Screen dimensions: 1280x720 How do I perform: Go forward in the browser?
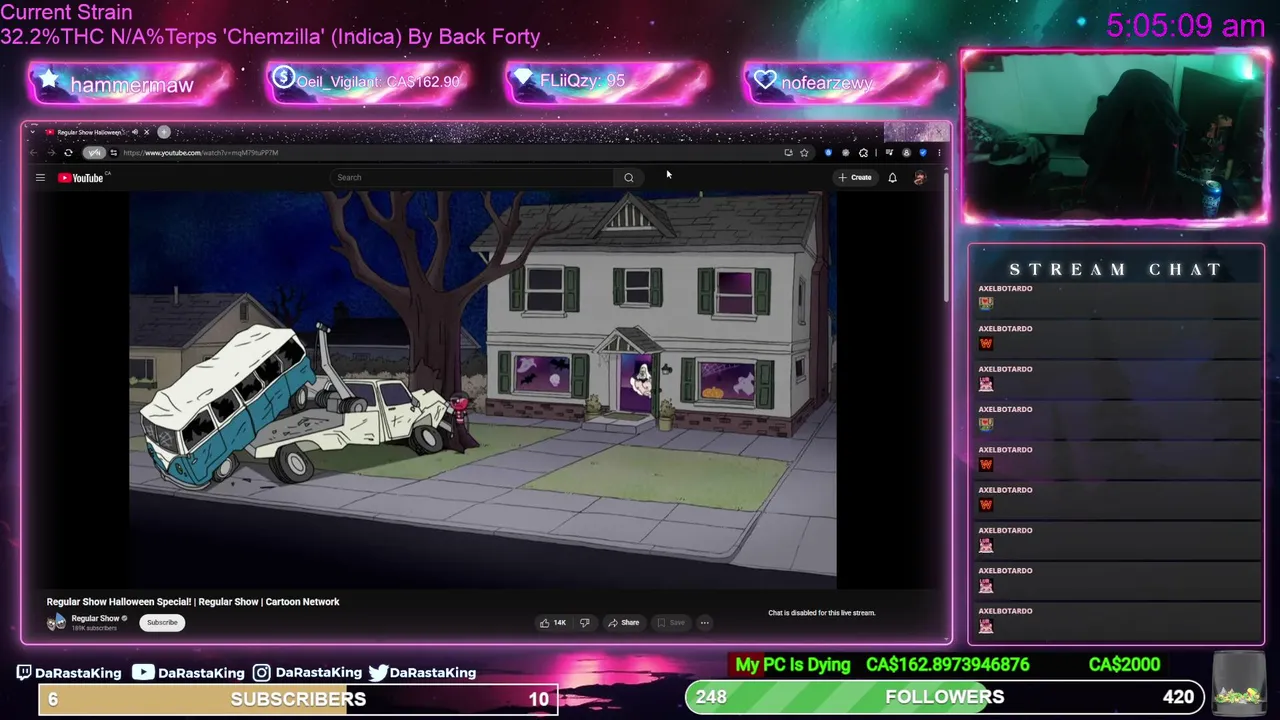(x=52, y=153)
